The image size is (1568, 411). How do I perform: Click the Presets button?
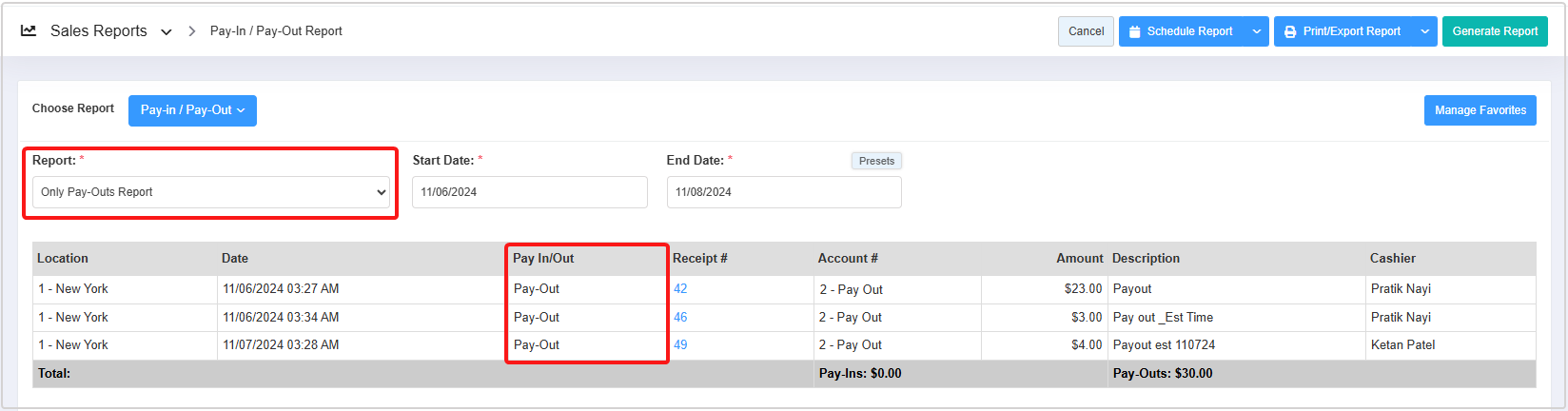point(876,161)
